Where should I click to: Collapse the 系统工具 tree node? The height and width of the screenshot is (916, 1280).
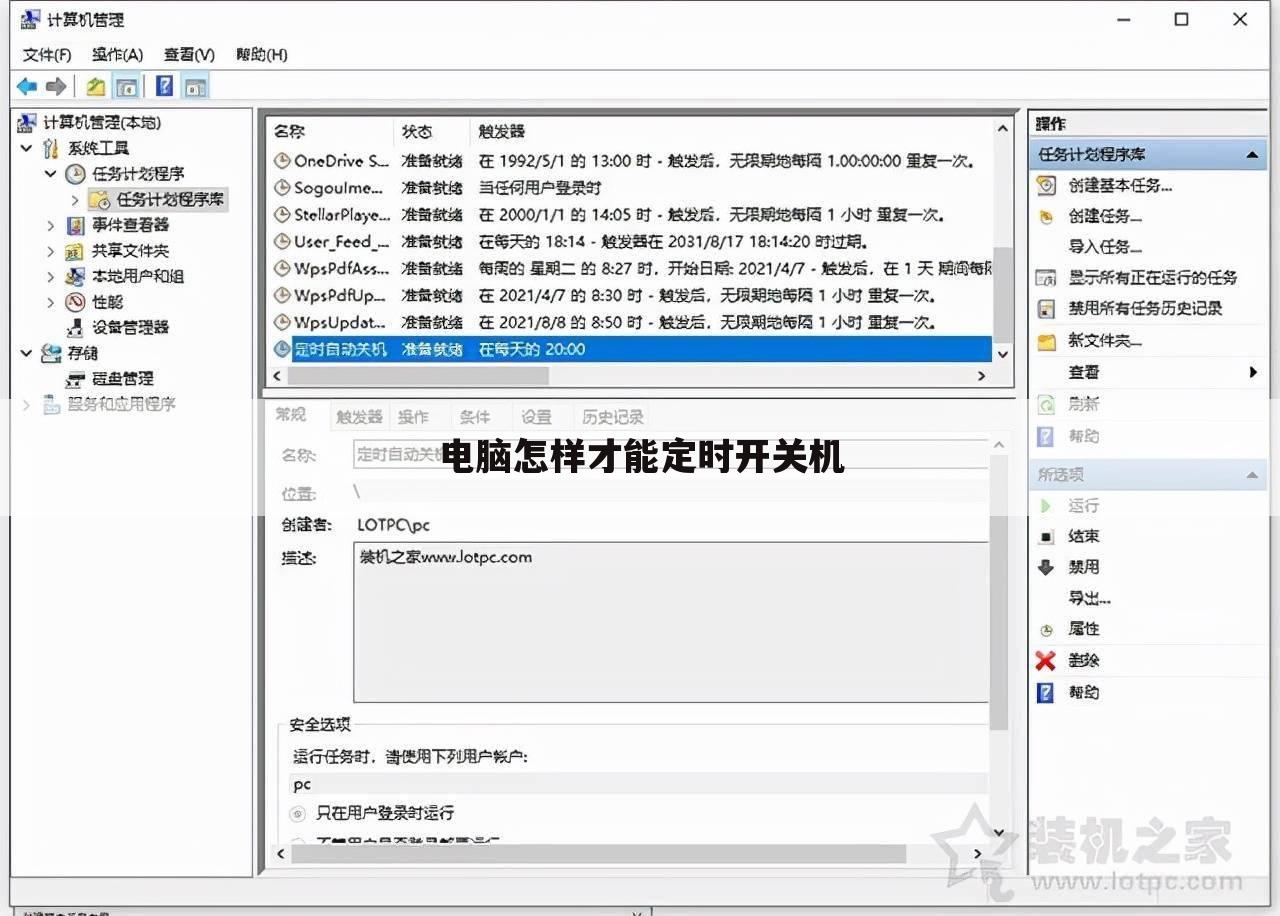pos(27,148)
